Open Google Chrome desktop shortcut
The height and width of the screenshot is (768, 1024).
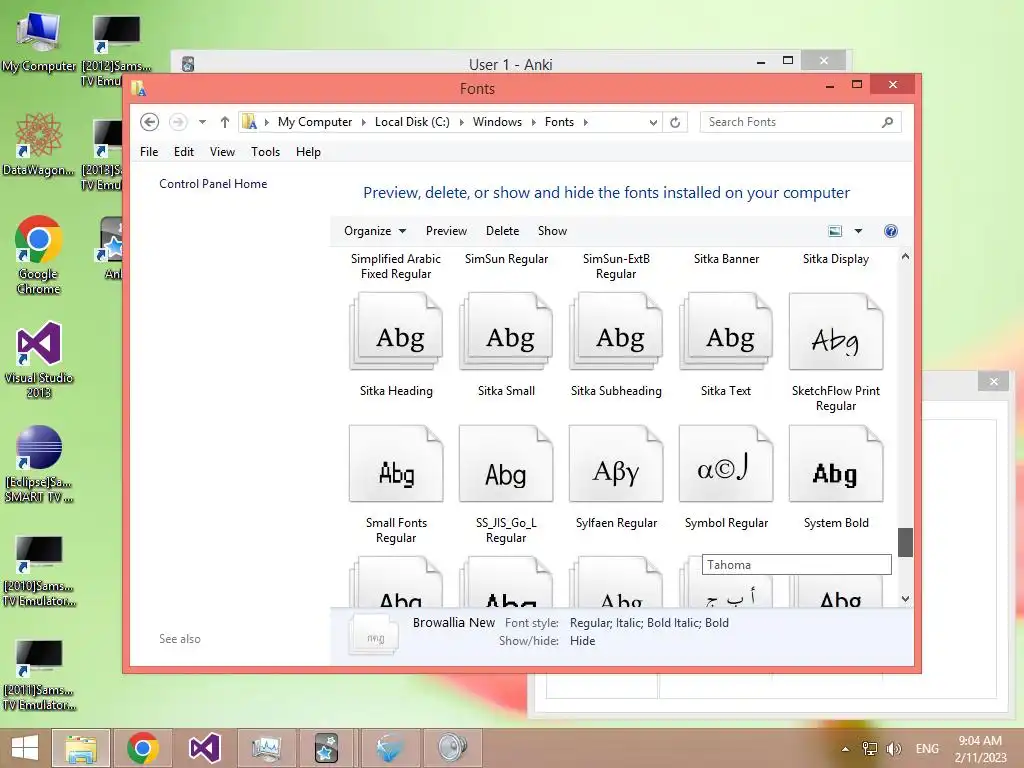click(39, 255)
